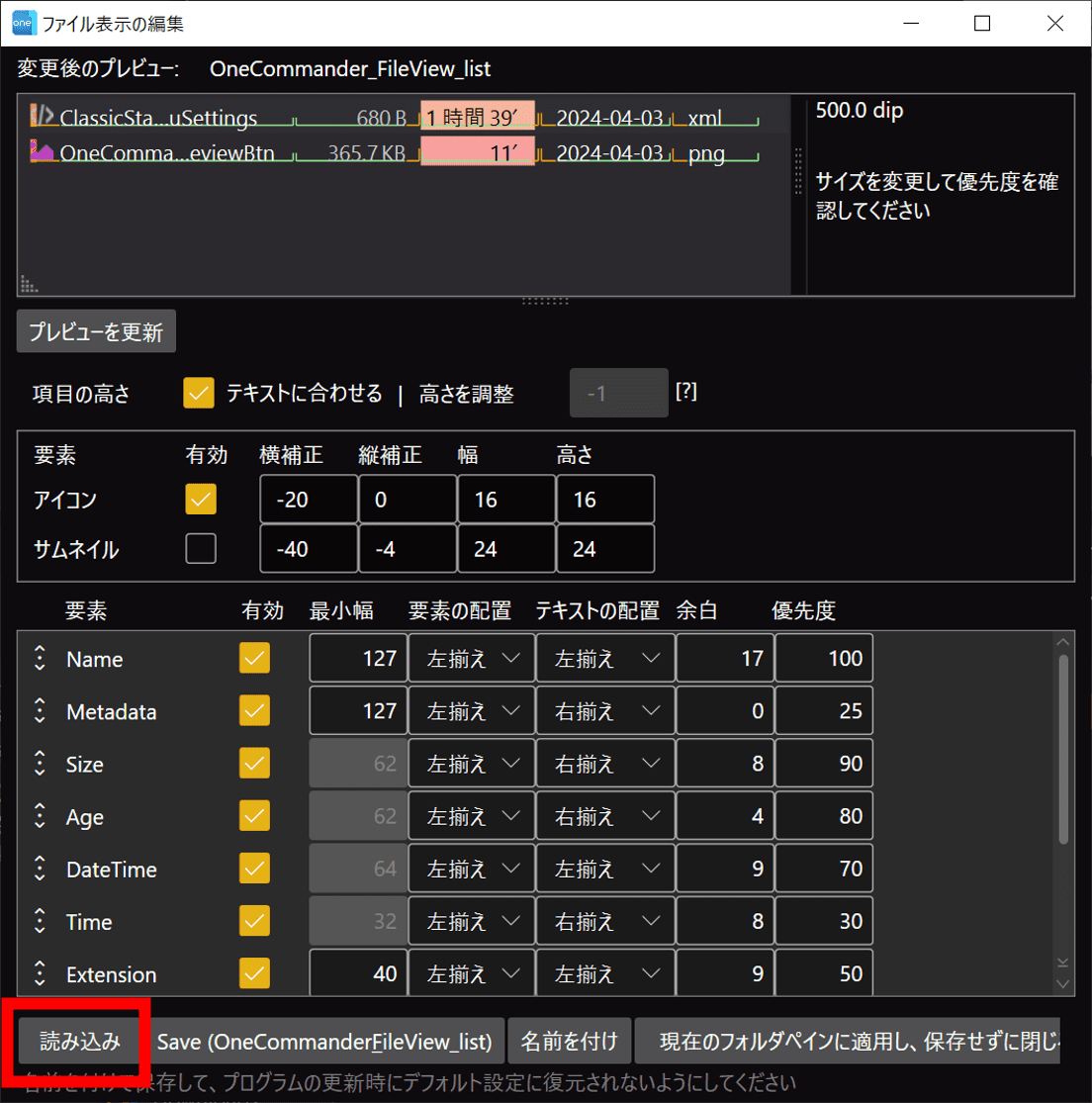Viewport: 1092px width, 1103px height.
Task: Click the [?] help mark beside height adjust
Action: (x=685, y=391)
